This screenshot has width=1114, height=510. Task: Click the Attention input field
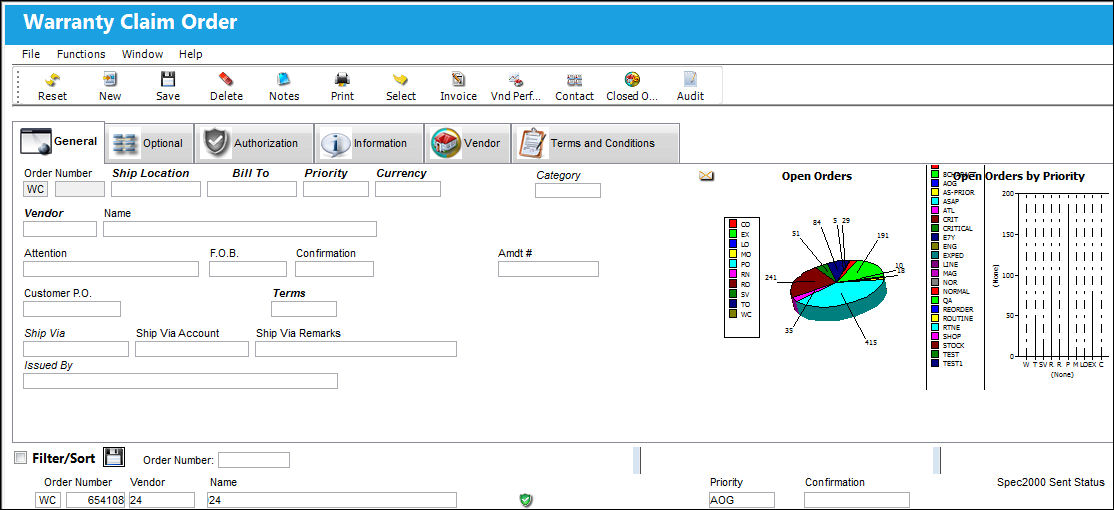coord(111,268)
